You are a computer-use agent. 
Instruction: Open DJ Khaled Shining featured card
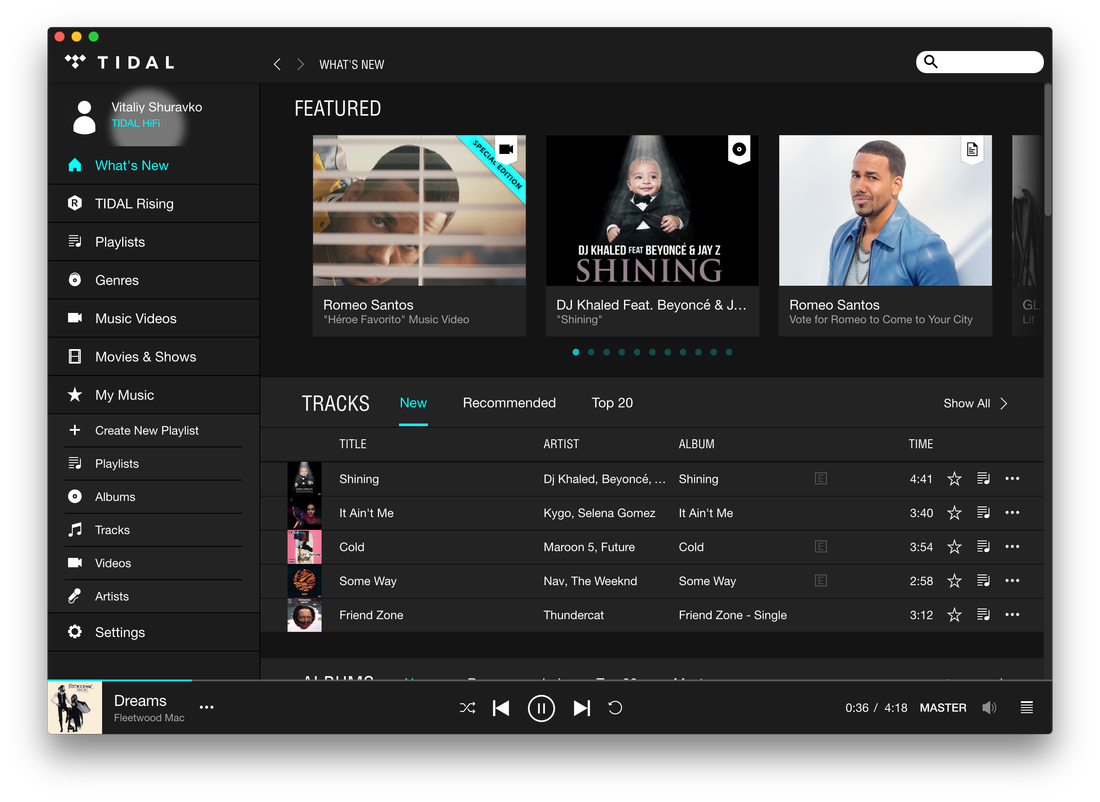(x=652, y=236)
